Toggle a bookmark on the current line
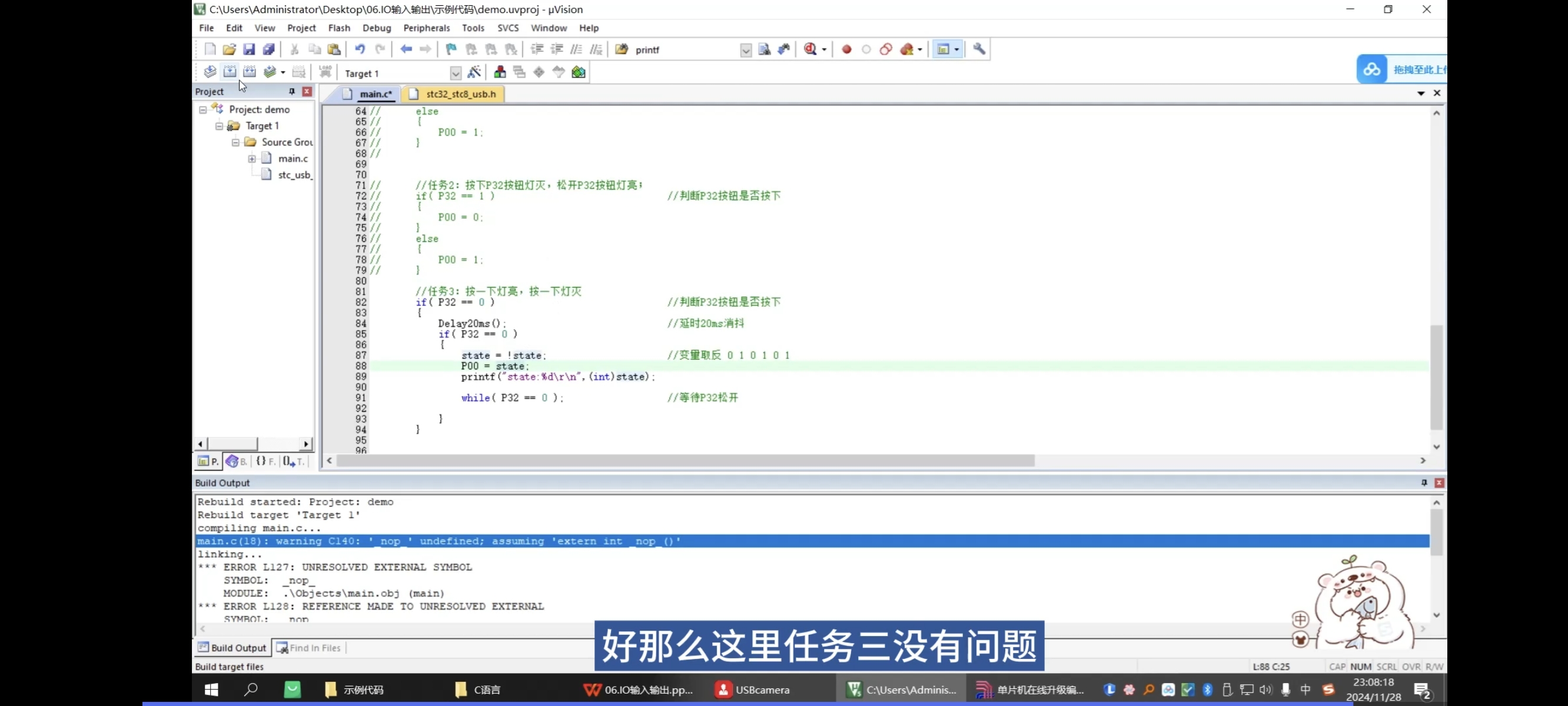The image size is (1568, 706). [x=450, y=49]
